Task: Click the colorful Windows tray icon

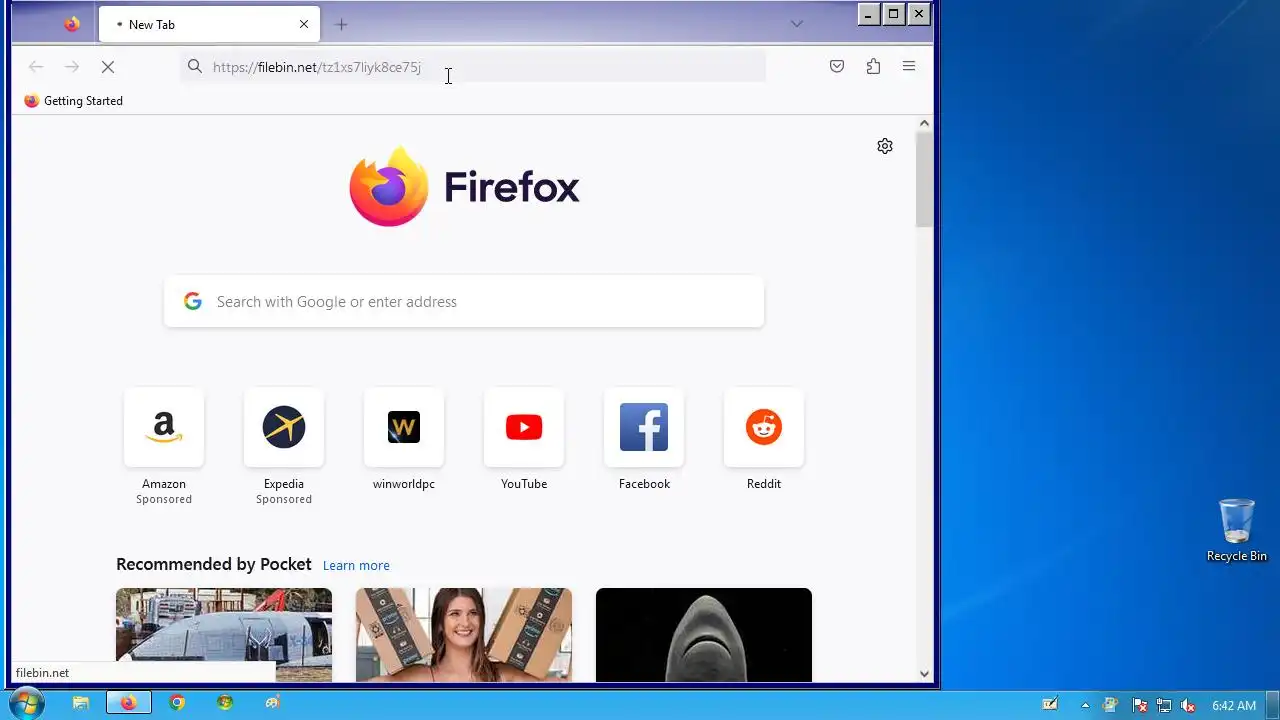Action: click(x=1110, y=705)
